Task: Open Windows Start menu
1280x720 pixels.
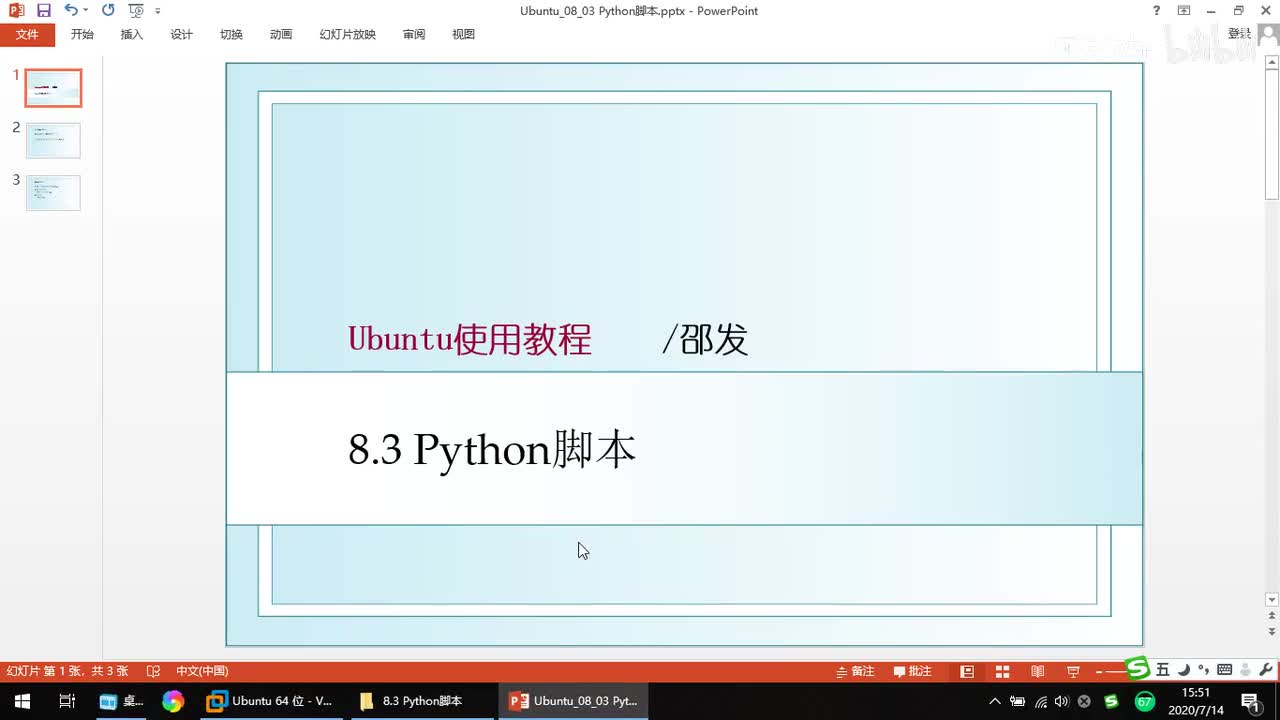Action: coord(22,701)
